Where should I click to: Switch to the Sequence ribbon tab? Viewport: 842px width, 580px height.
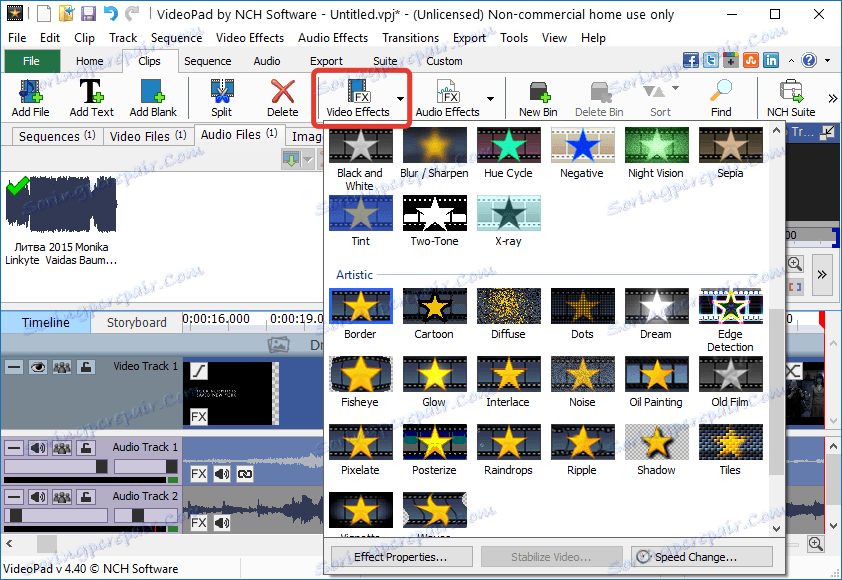tap(207, 61)
